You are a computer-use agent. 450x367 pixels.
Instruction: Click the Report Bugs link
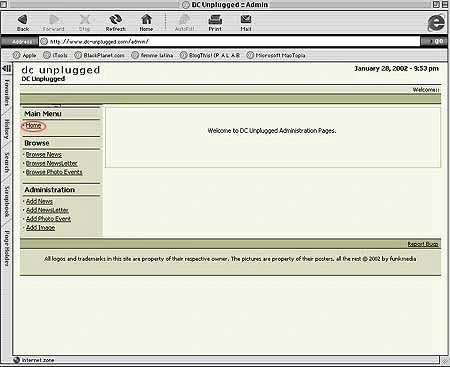(x=423, y=244)
